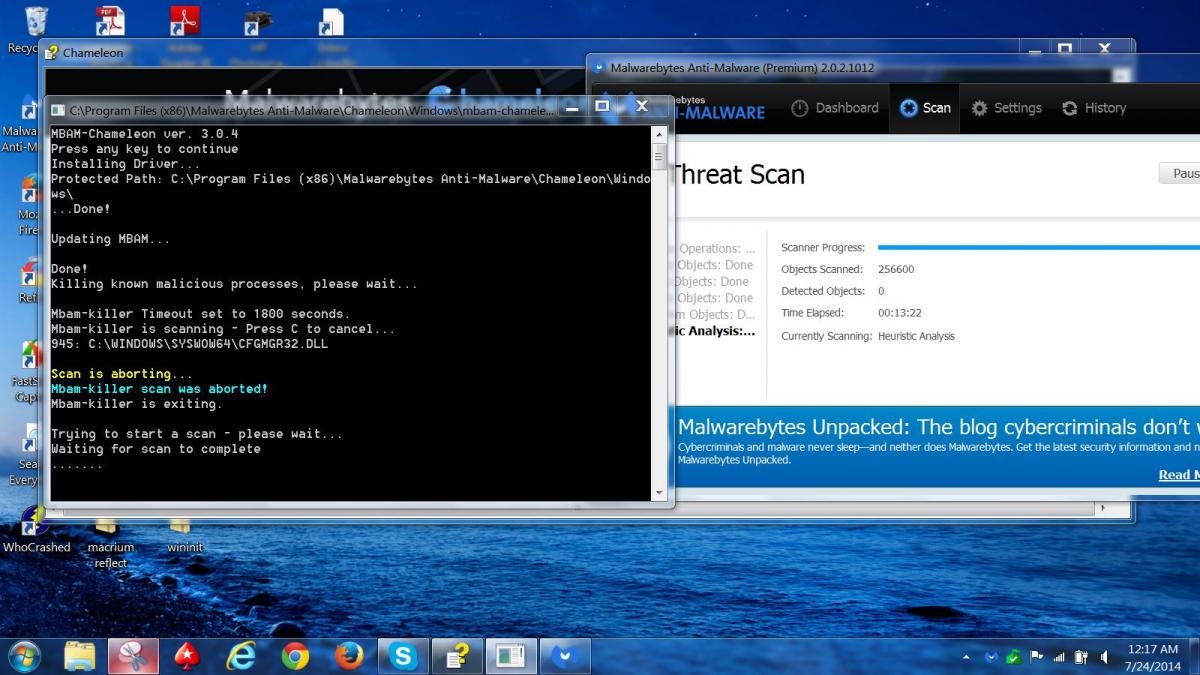The image size is (1200, 675).
Task: Click the 'Mbam-killer scan was aborted!' line
Action: click(160, 389)
